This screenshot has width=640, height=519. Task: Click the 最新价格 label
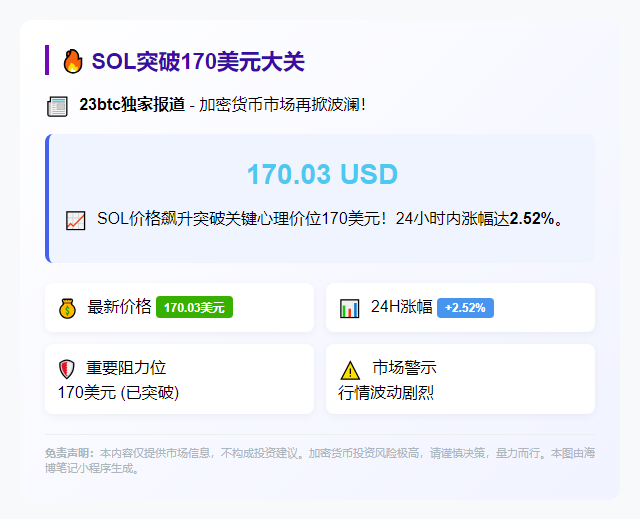coord(119,306)
